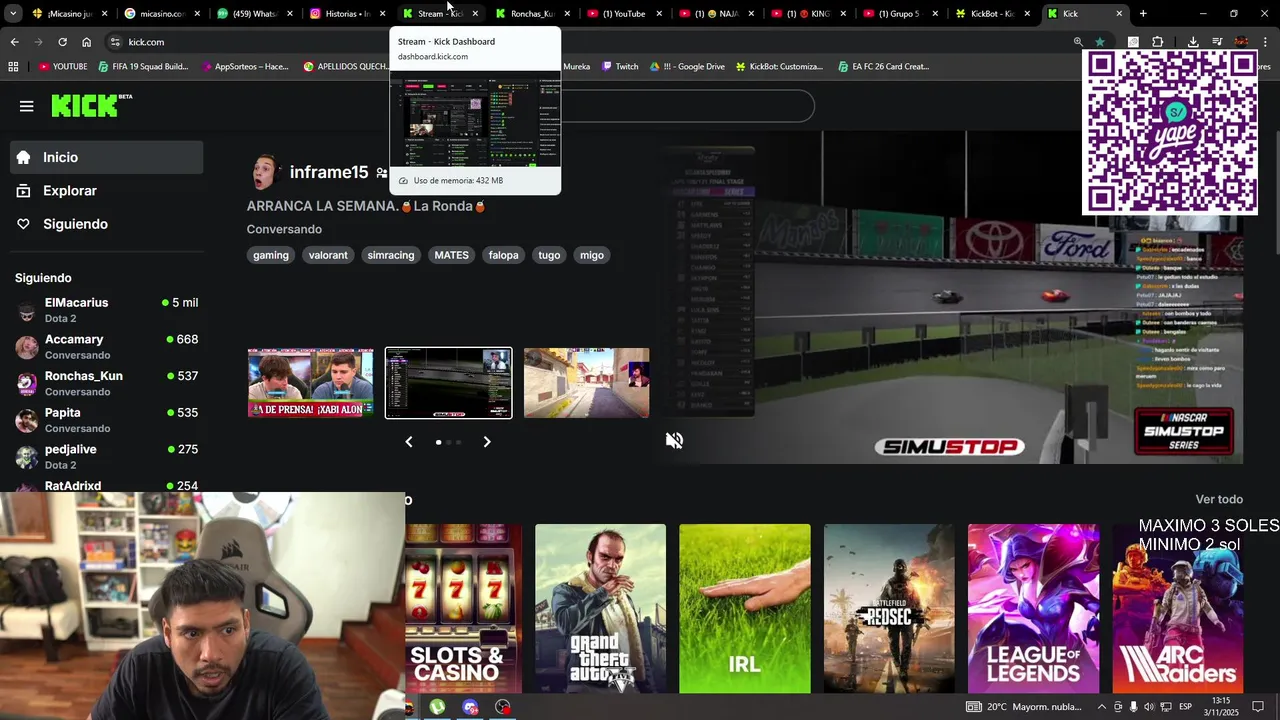
Task: Open League of Legends category card
Action: click(1033, 608)
